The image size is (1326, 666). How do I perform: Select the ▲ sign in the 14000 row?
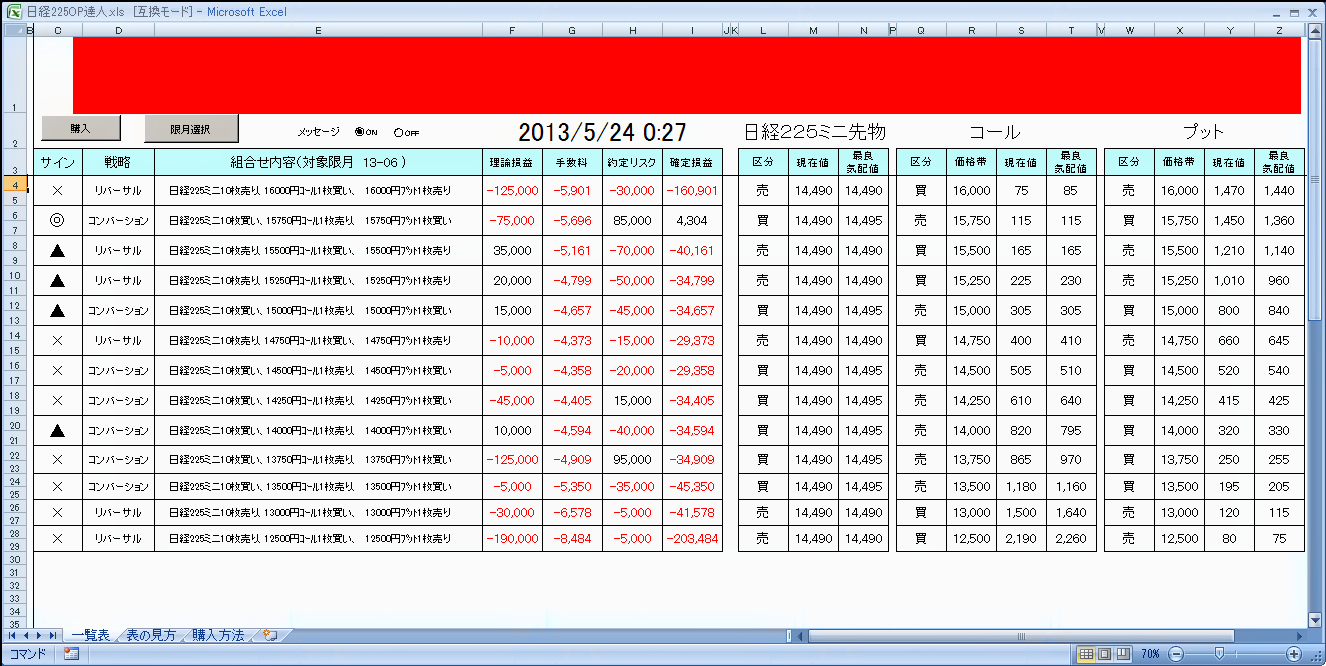57,430
